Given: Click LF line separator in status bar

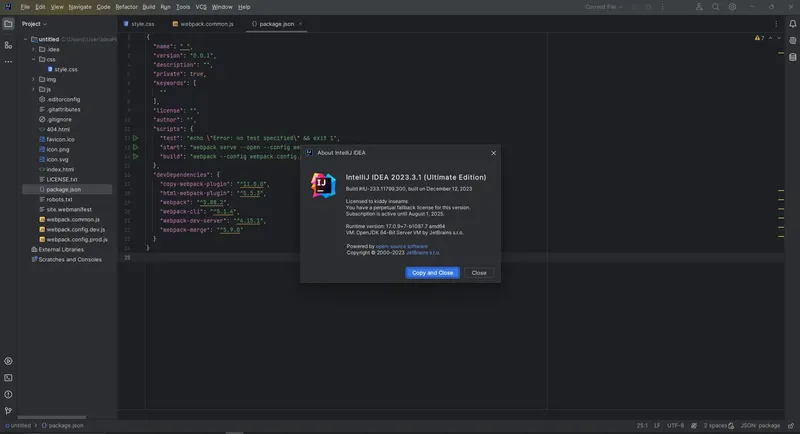Looking at the screenshot, I should [x=657, y=426].
